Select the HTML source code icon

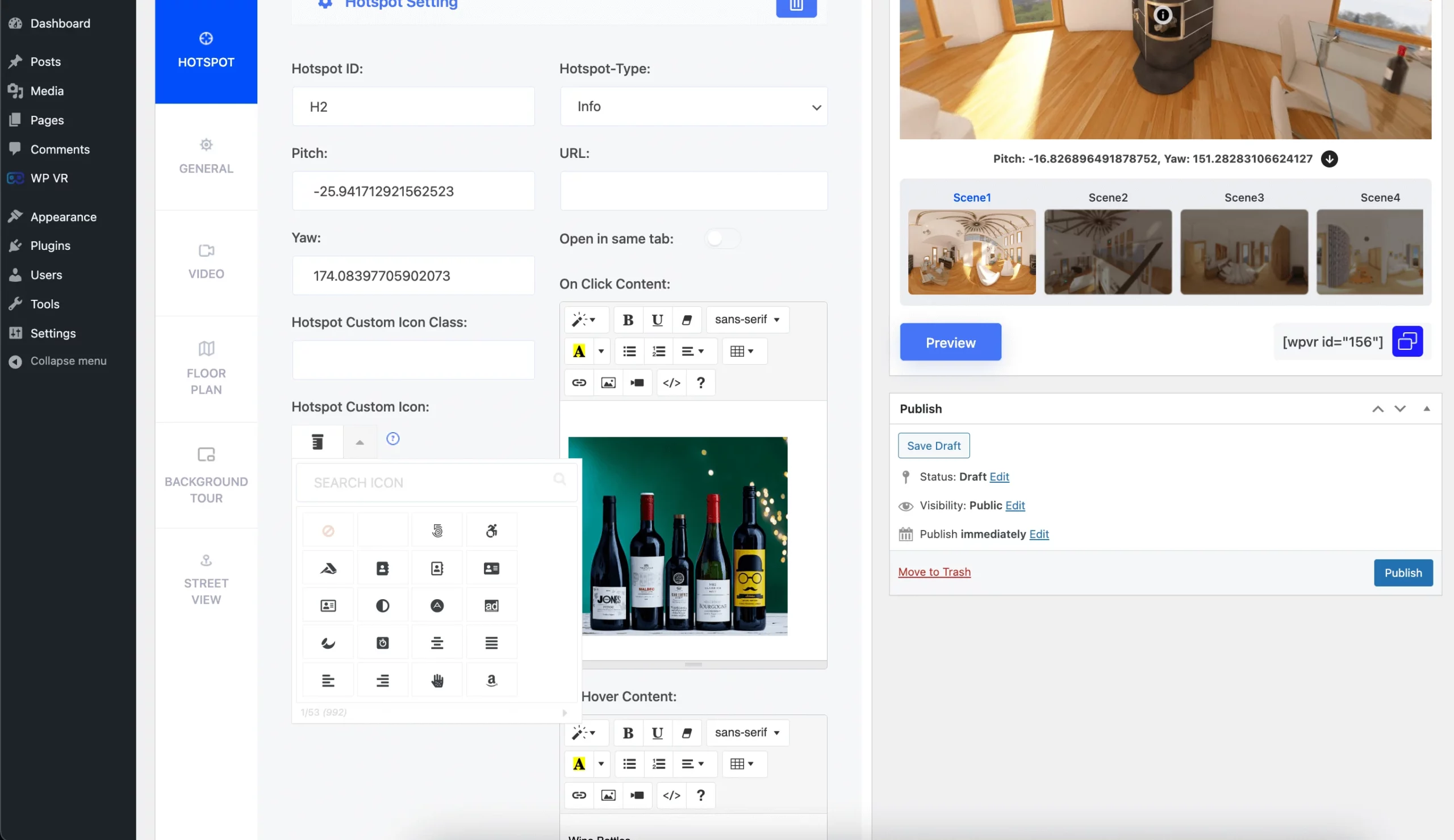click(670, 382)
